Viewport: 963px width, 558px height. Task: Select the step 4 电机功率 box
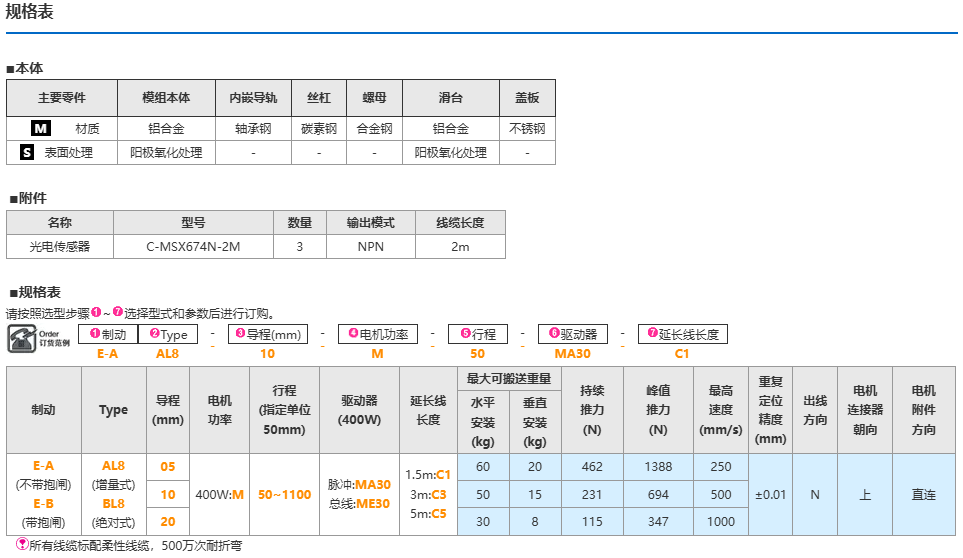[x=377, y=335]
